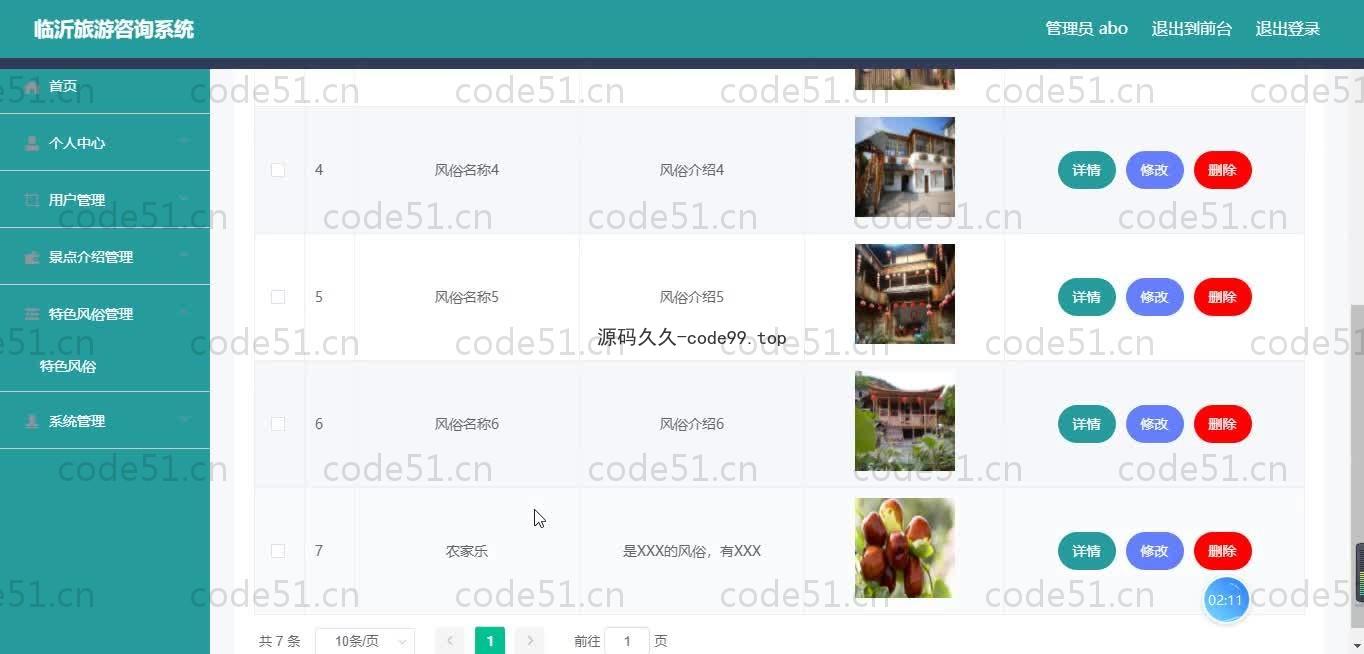This screenshot has width=1364, height=654.
Task: Check the checkbox for row 7 农家乐
Action: [x=278, y=551]
